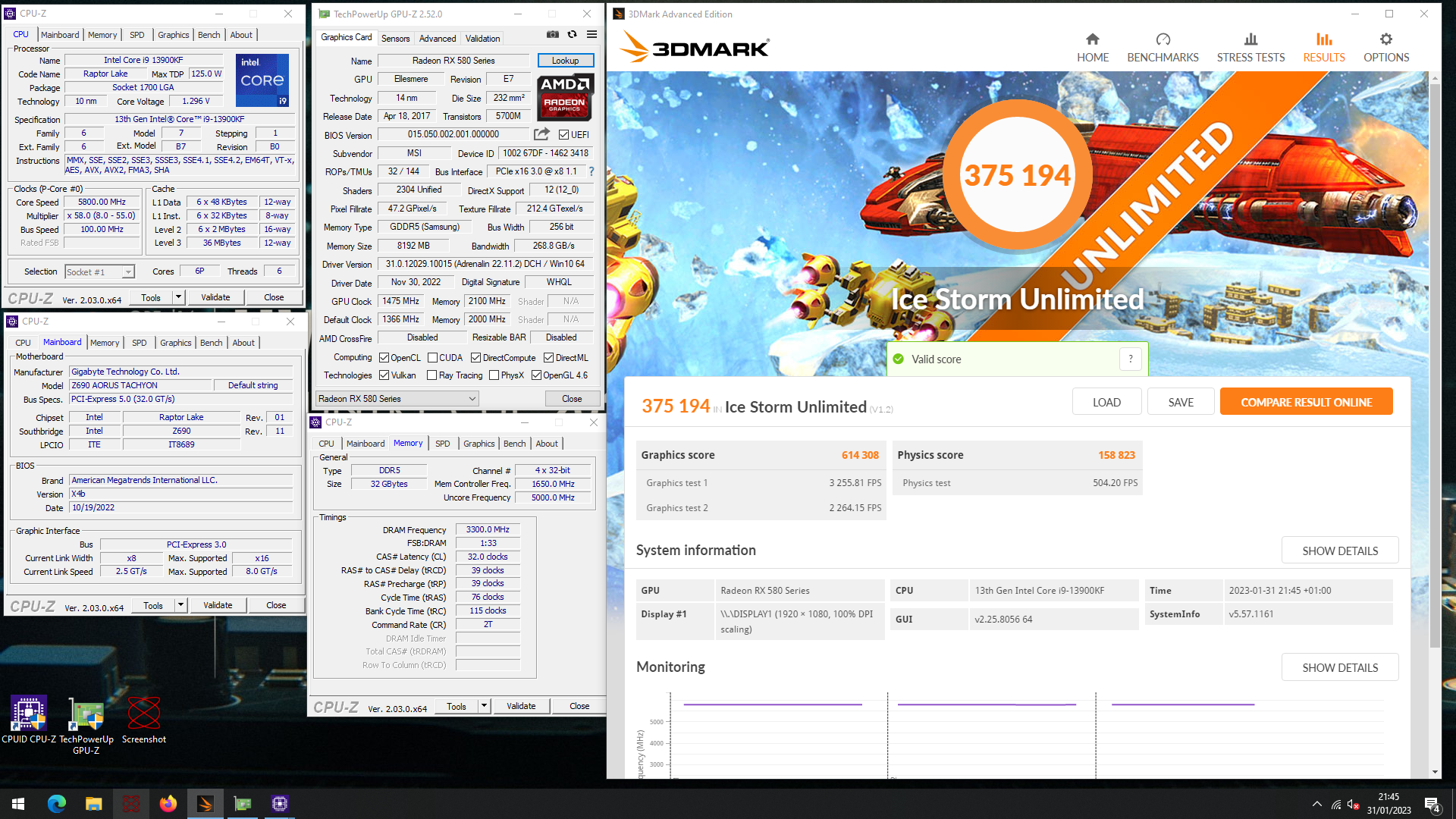The image size is (1456, 819).
Task: Toggle the OpenGL 4.6 checkbox
Action: [x=536, y=375]
